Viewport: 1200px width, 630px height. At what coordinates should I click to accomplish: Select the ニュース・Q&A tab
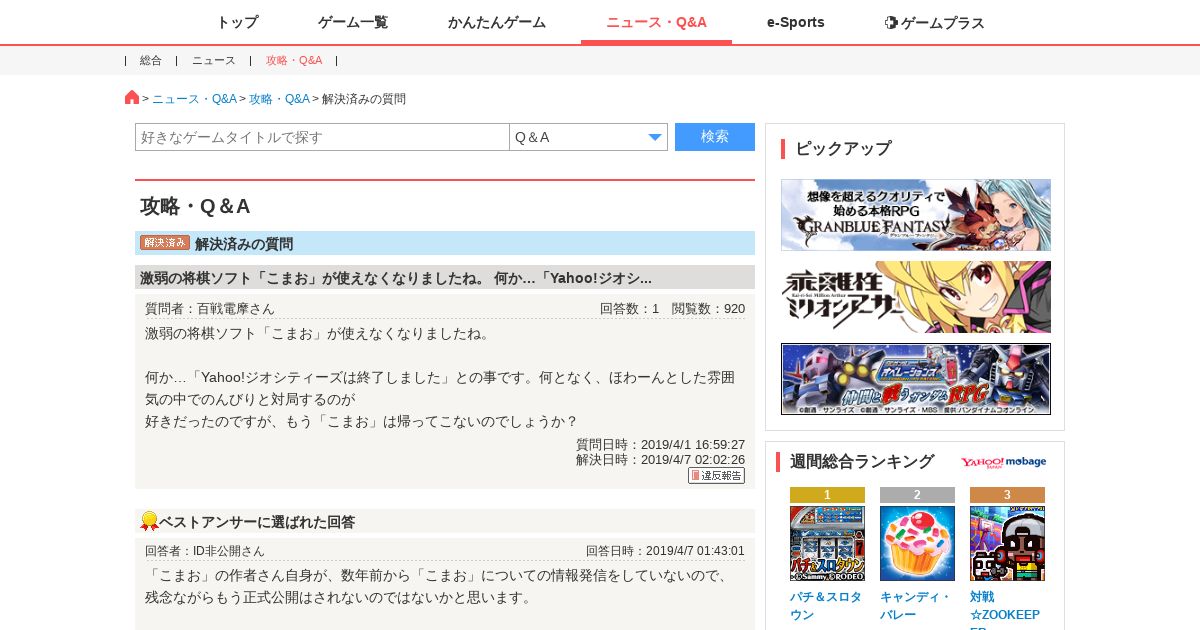[x=656, y=22]
